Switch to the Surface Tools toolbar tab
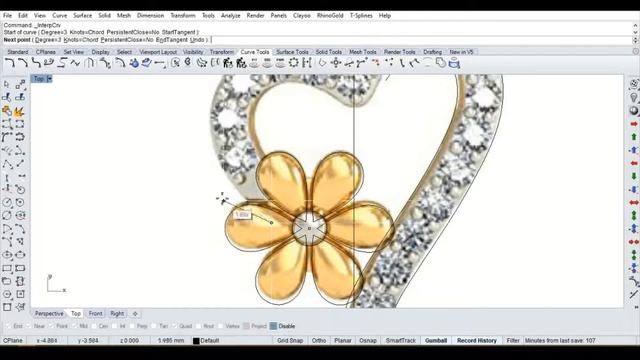Screen dimensions: 640x360 [x=292, y=52]
